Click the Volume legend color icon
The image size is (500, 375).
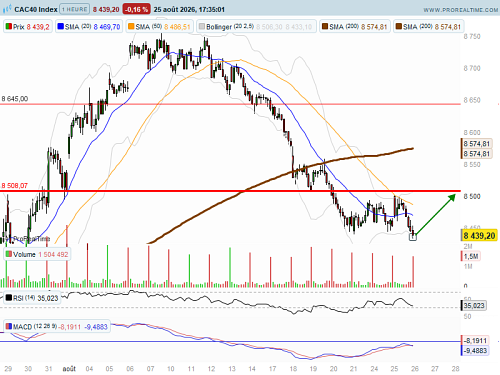click(x=9, y=254)
